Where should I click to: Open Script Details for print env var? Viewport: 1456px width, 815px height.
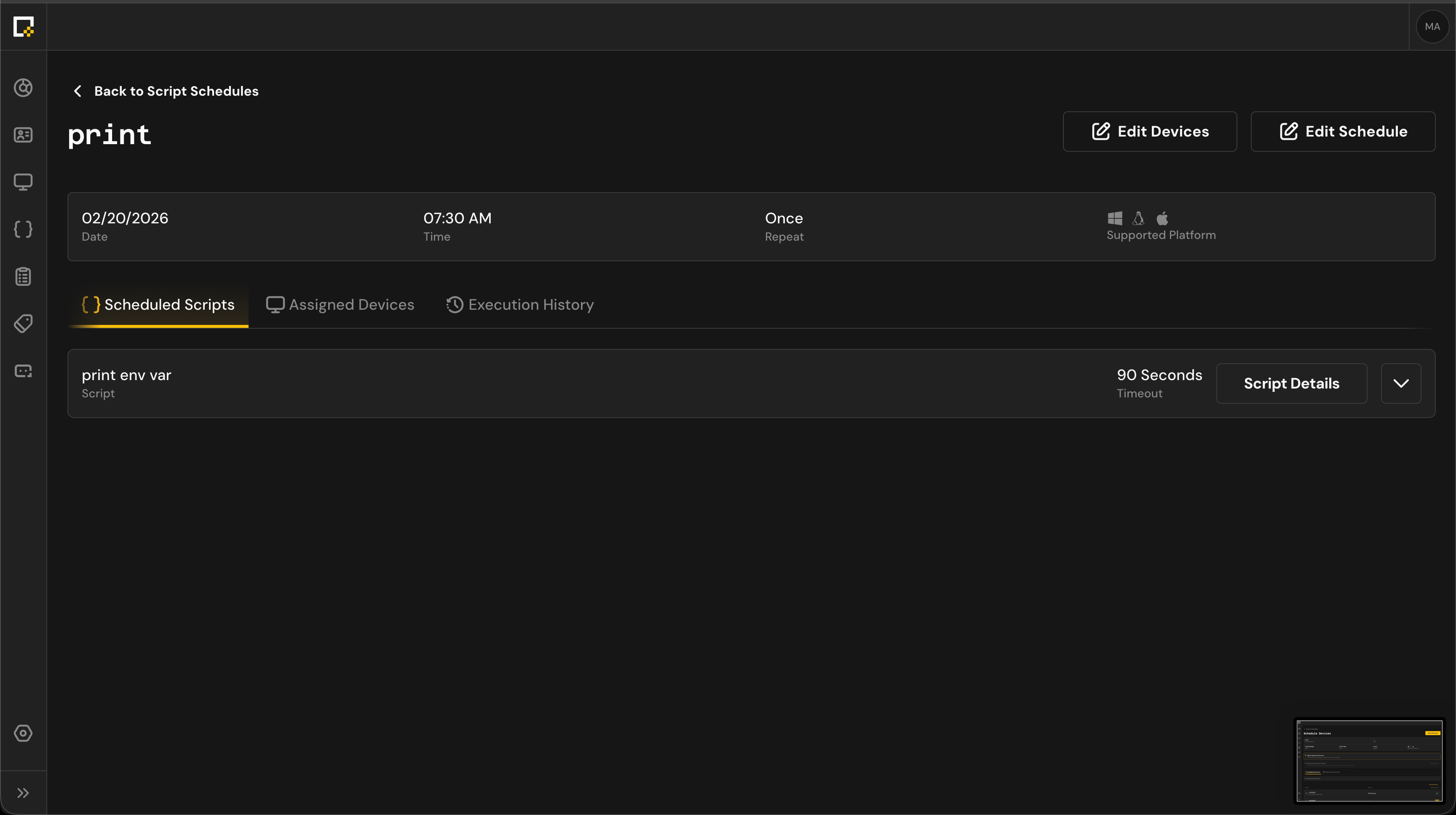click(1291, 383)
